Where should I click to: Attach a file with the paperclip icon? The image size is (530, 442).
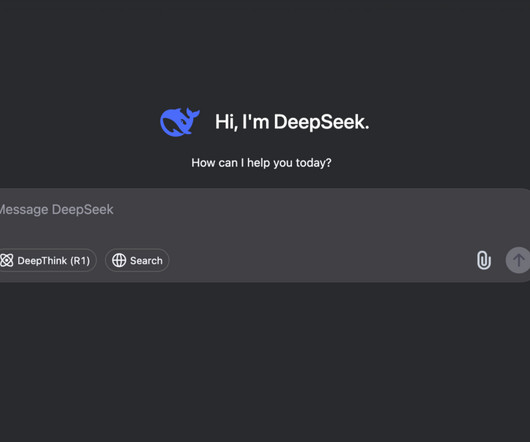[x=484, y=260]
